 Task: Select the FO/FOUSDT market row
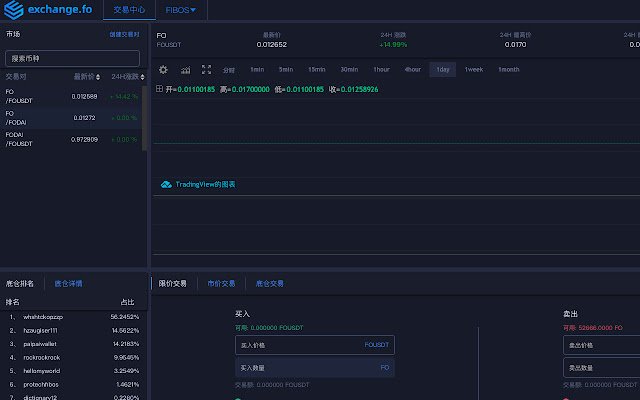point(71,96)
